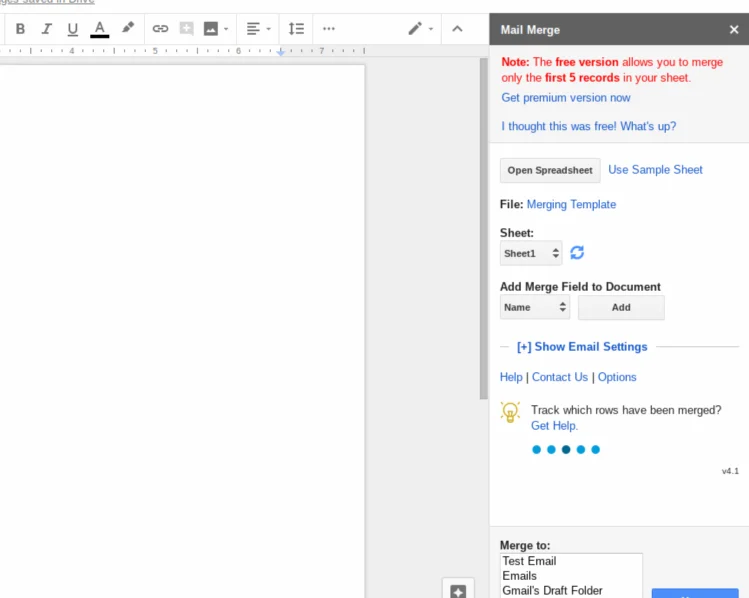Open the line spacing options
Screen dimensions: 749x598
pos(296,29)
